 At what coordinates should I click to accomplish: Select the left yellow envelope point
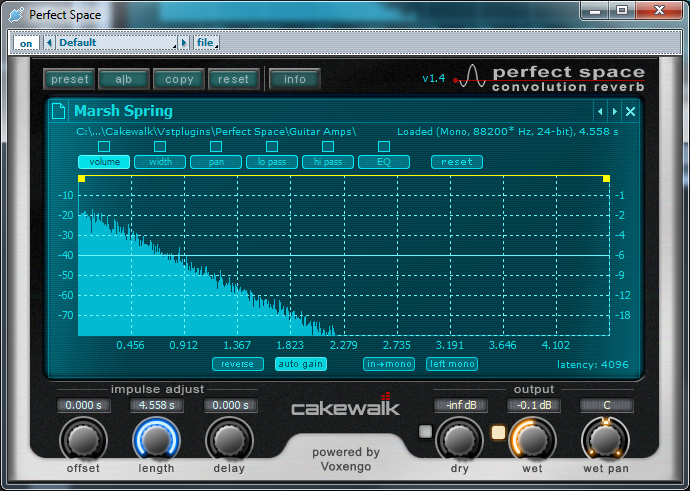(x=81, y=178)
